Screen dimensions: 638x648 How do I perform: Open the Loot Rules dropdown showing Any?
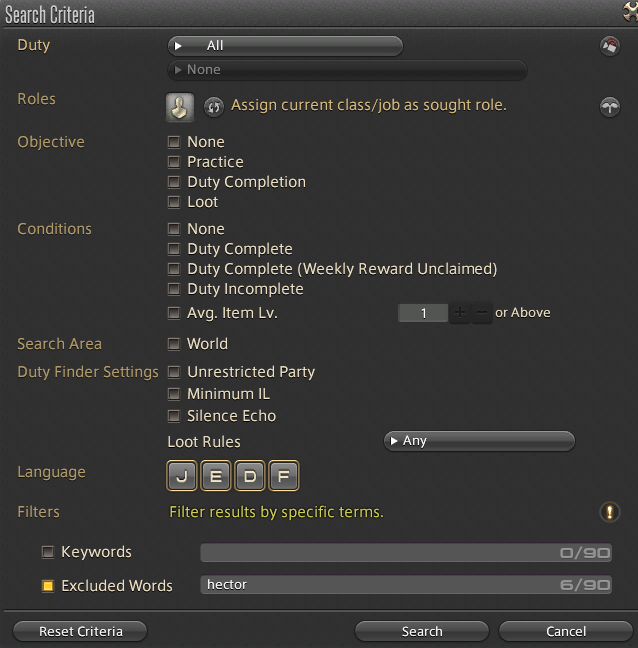click(479, 441)
